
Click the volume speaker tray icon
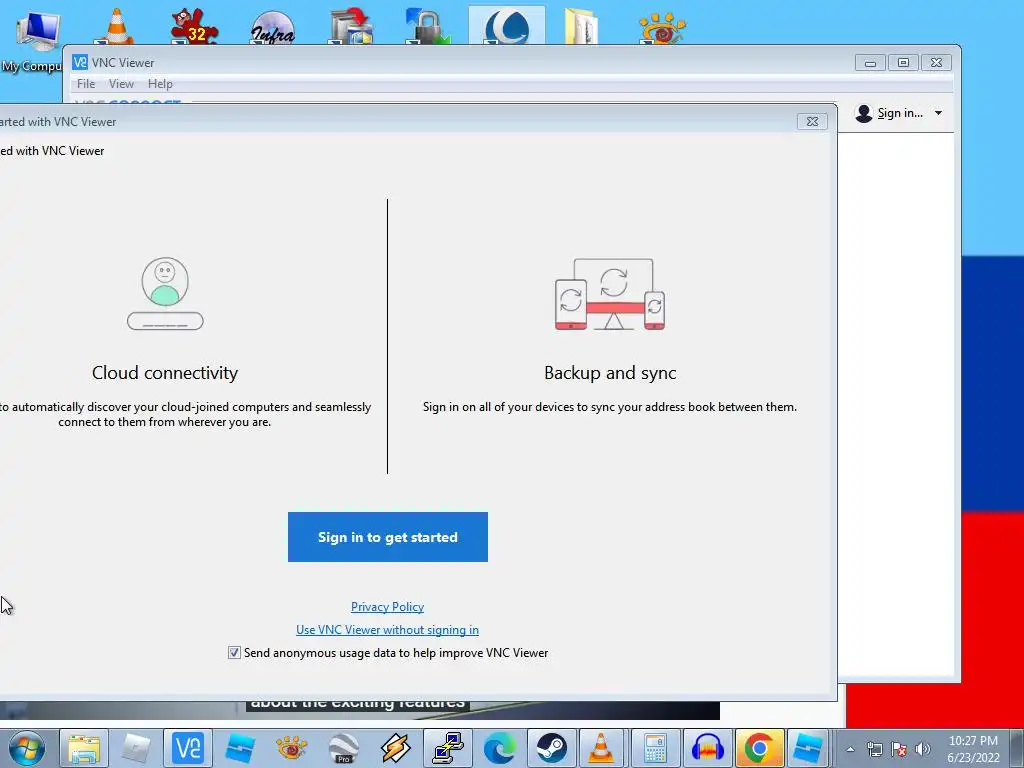click(923, 750)
